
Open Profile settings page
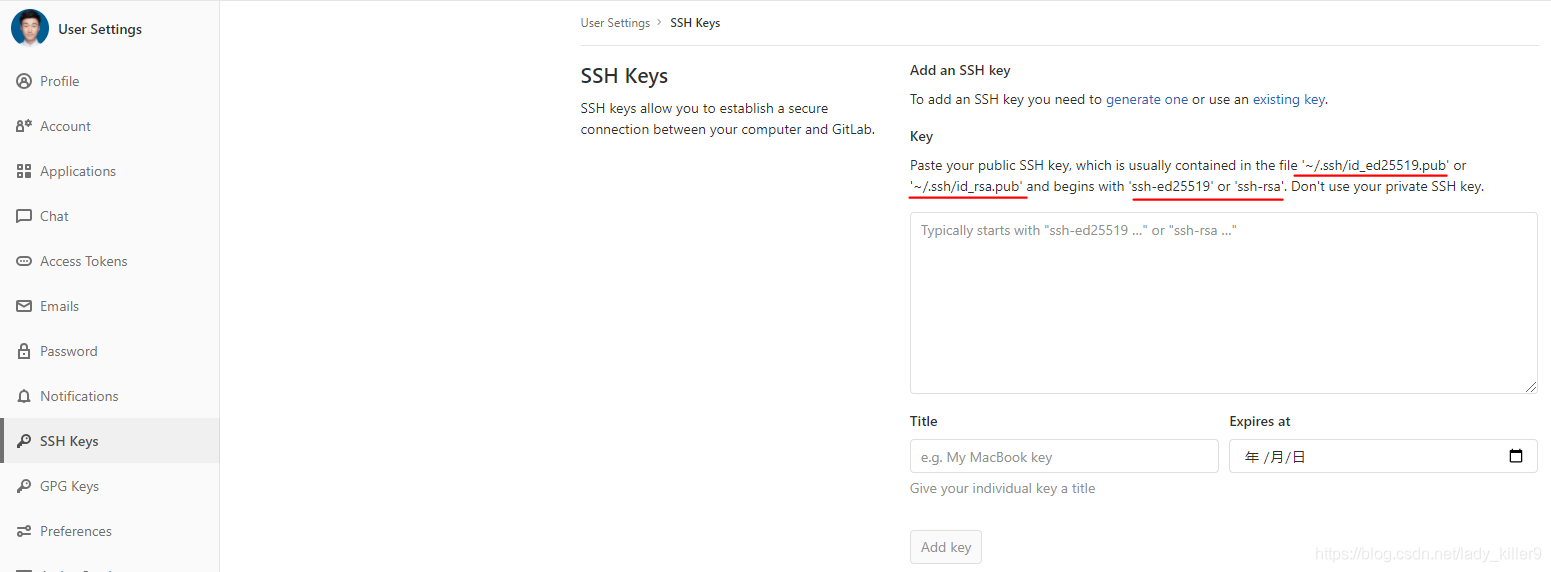click(x=110, y=81)
